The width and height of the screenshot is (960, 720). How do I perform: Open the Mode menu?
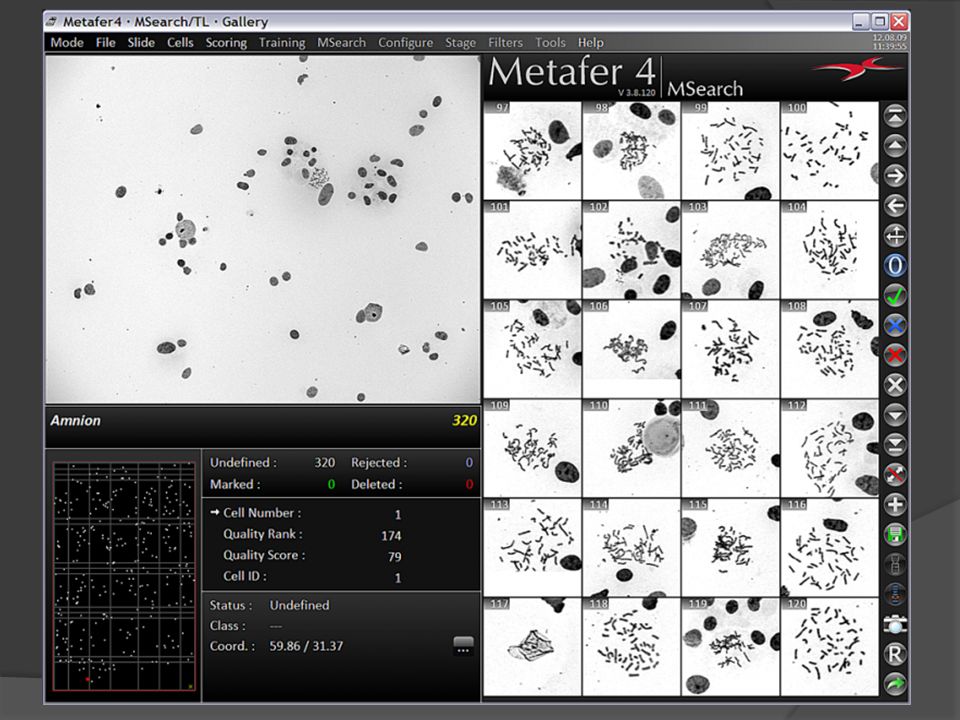(x=67, y=42)
